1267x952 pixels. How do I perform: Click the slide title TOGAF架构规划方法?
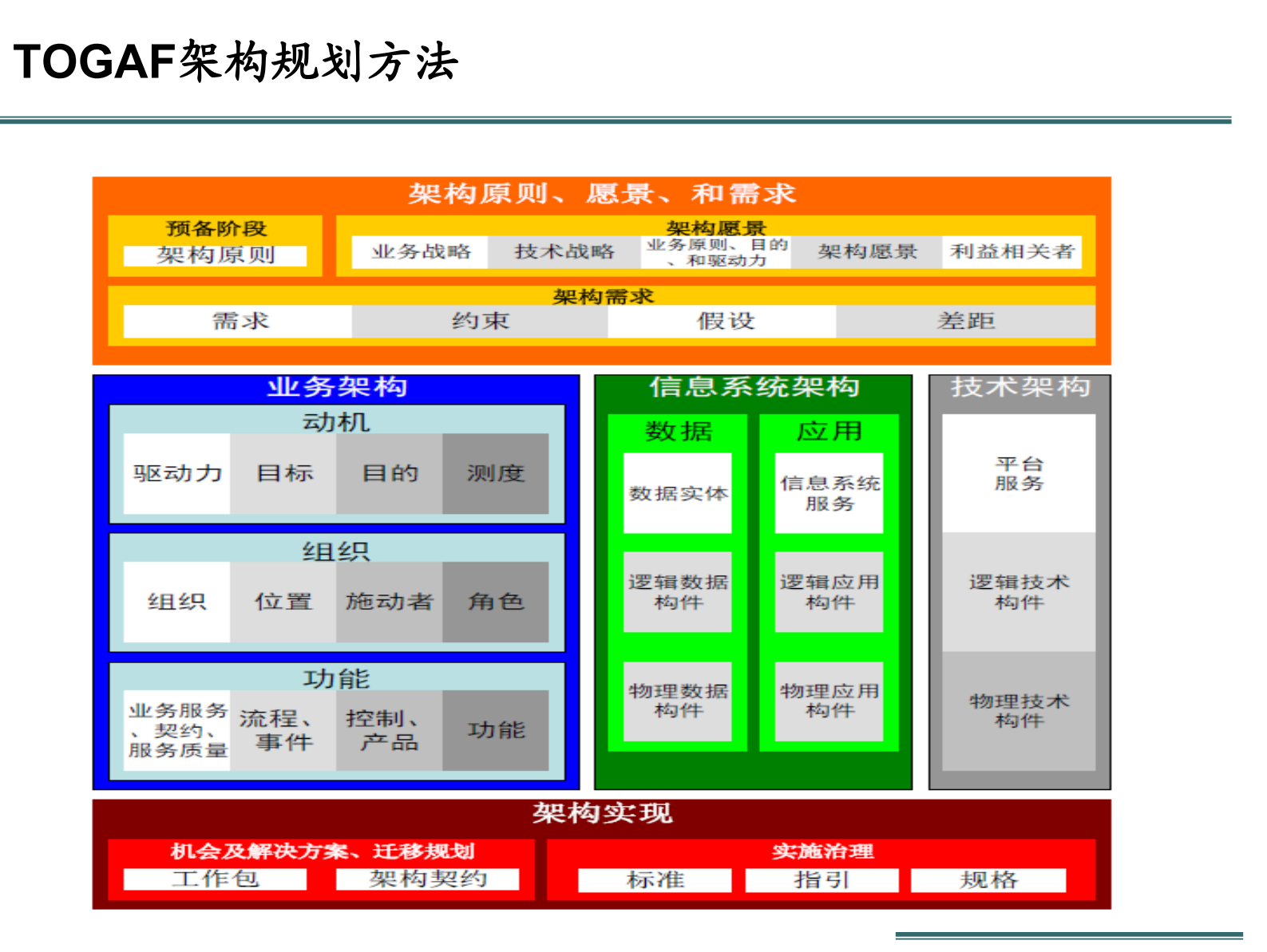pos(236,61)
